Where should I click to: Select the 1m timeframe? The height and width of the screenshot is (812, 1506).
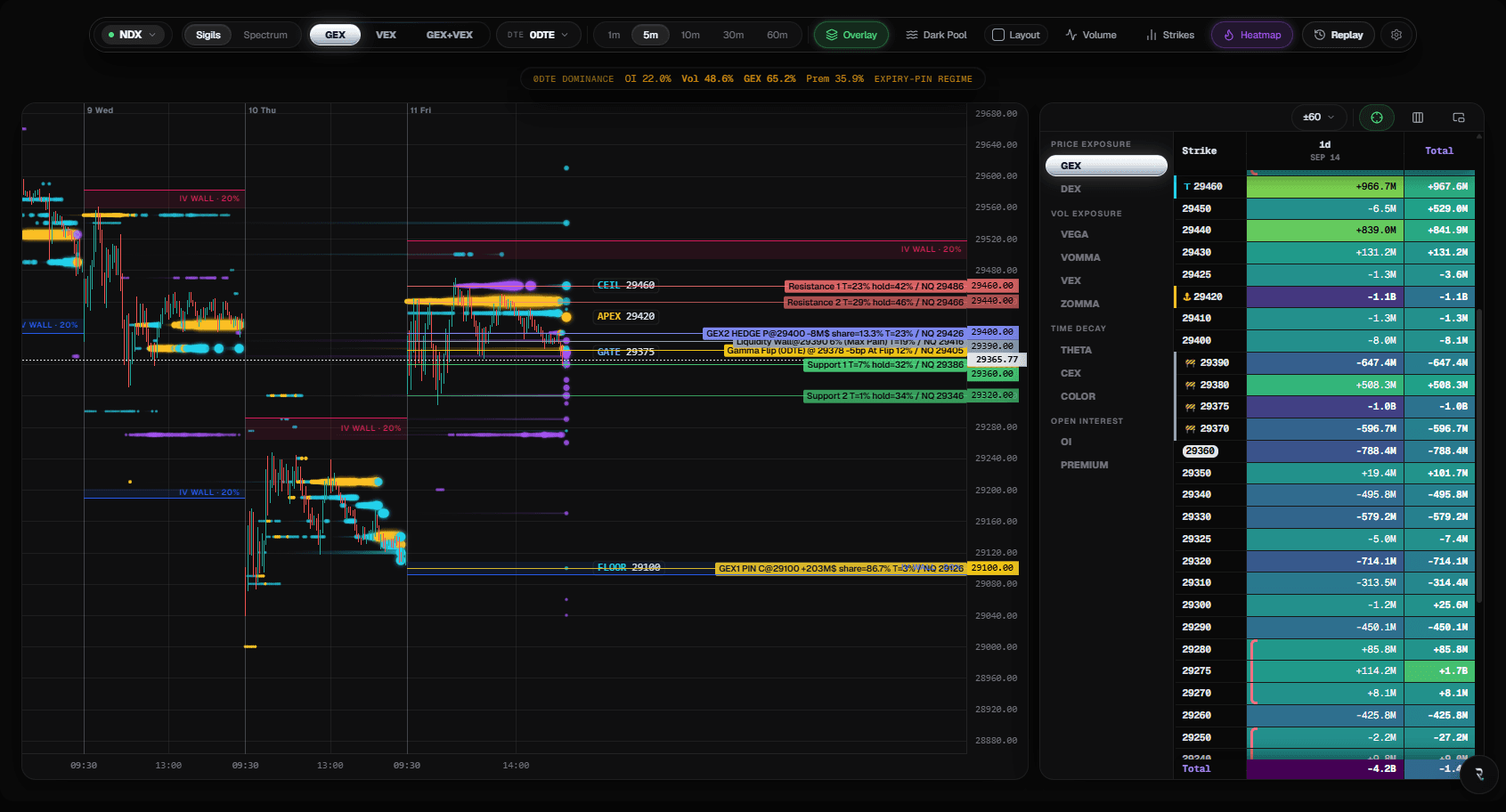click(614, 35)
